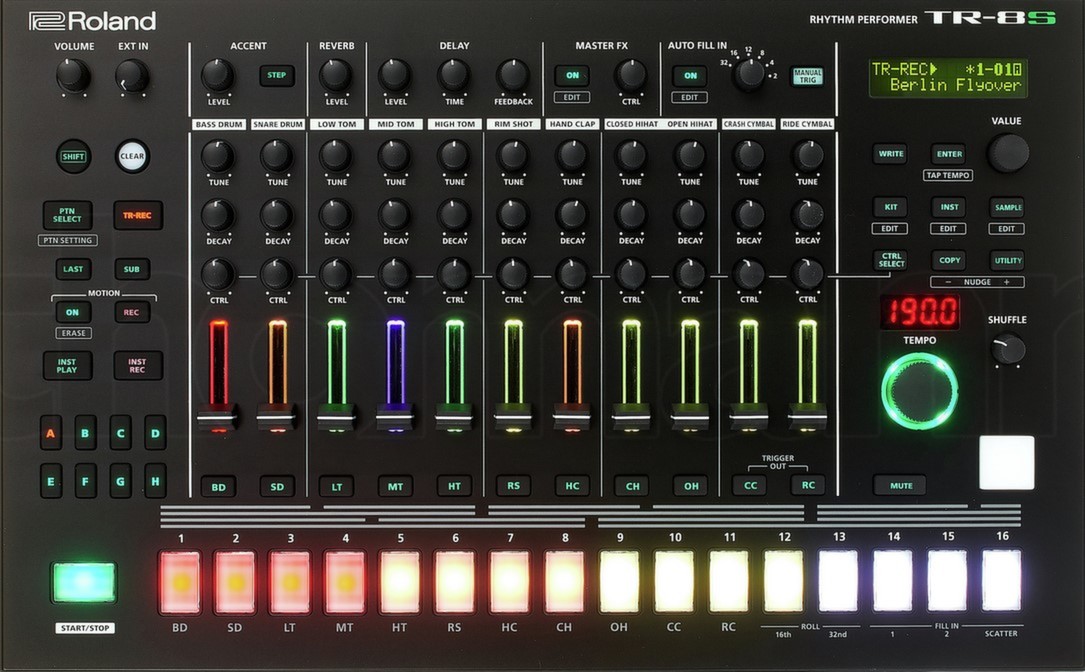1085x672 pixels.
Task: Click the Roland logo
Action: (93, 21)
